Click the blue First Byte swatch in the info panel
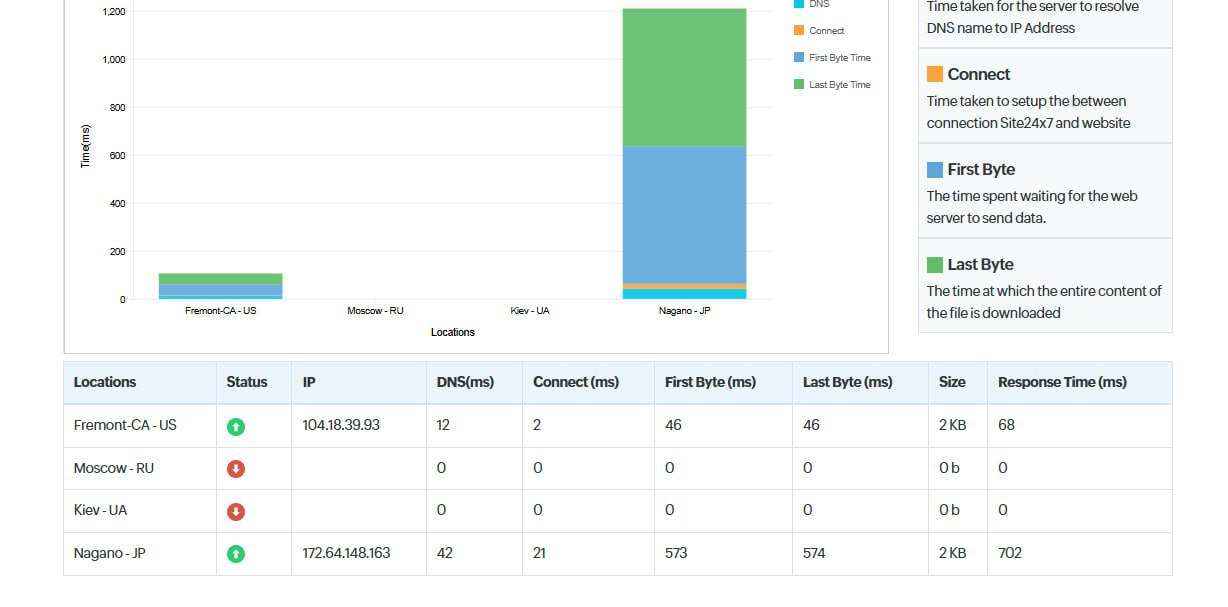Screen dimensions: 1228x607 click(935, 169)
